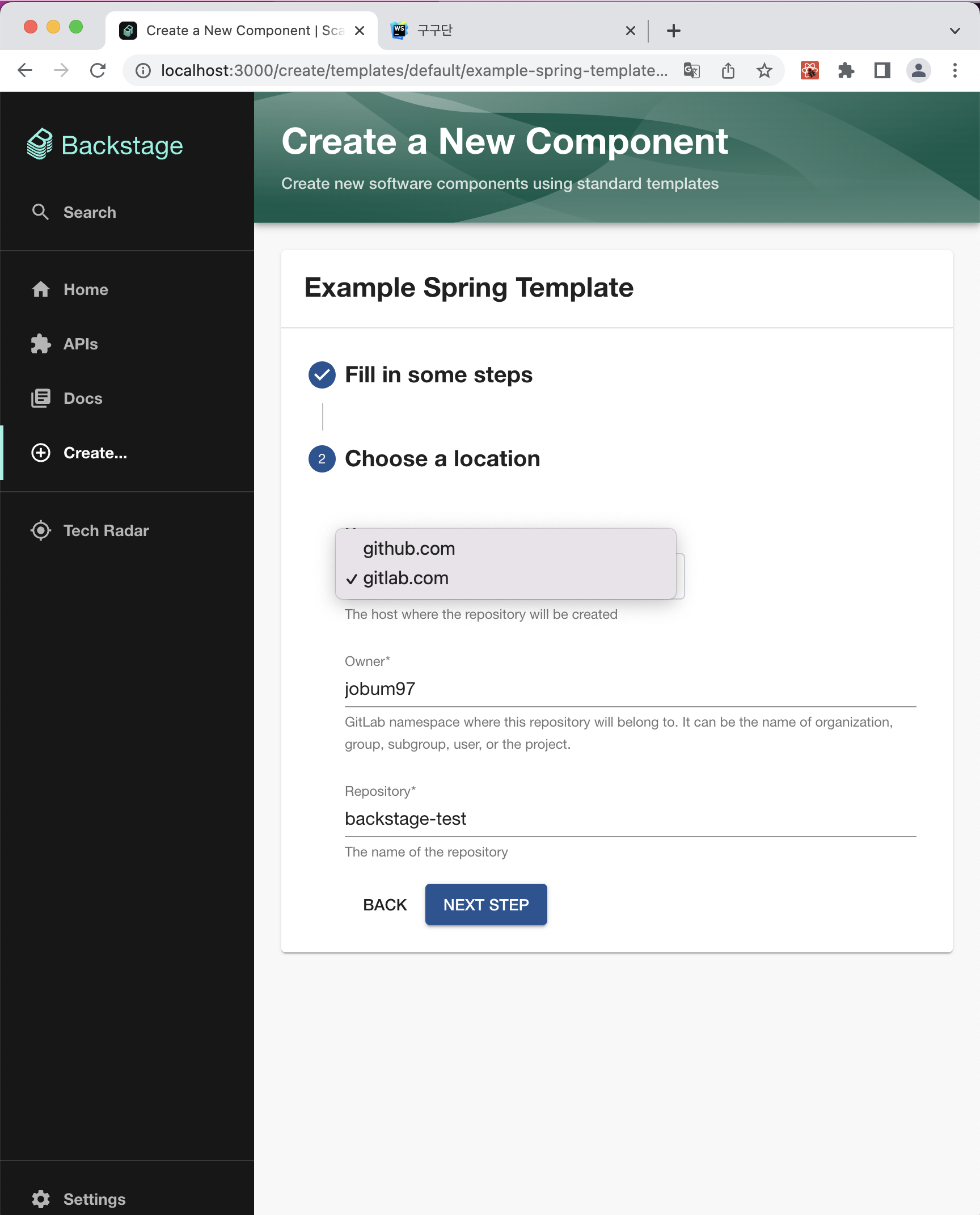Open the browser extensions puzzle icon

846,70
